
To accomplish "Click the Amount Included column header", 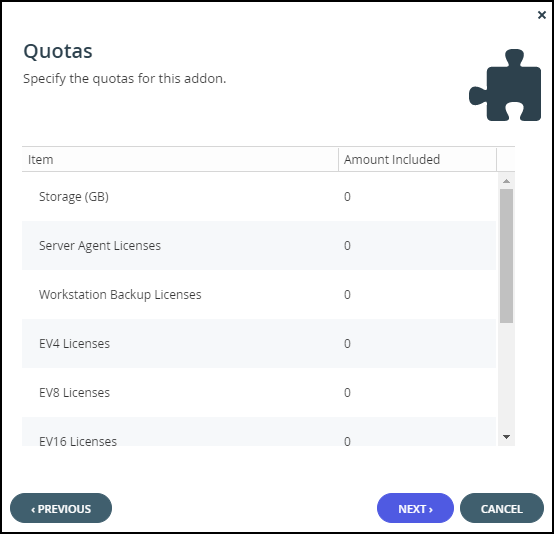I will coord(417,159).
